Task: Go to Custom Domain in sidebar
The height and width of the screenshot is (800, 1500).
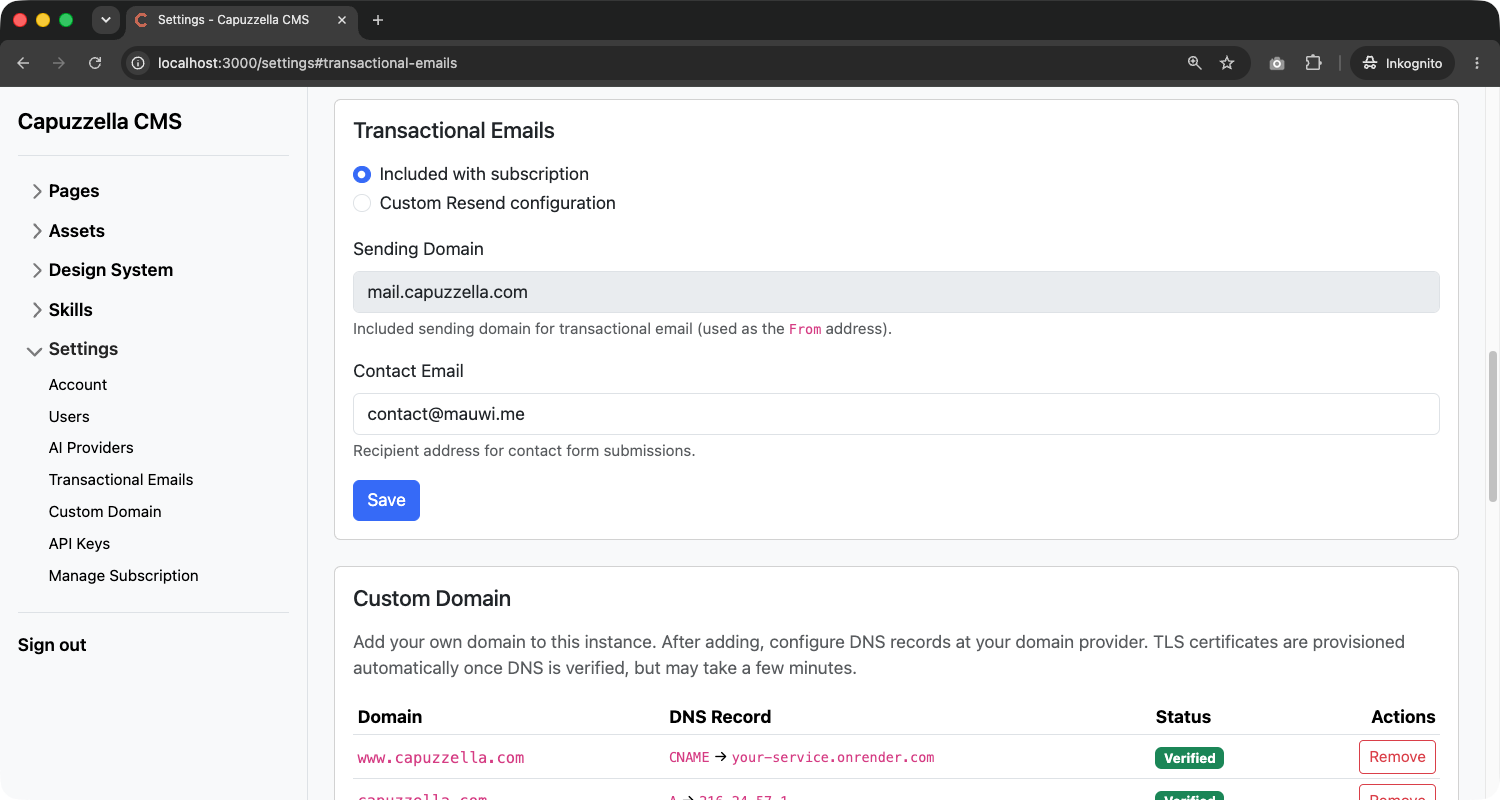Action: (x=105, y=512)
